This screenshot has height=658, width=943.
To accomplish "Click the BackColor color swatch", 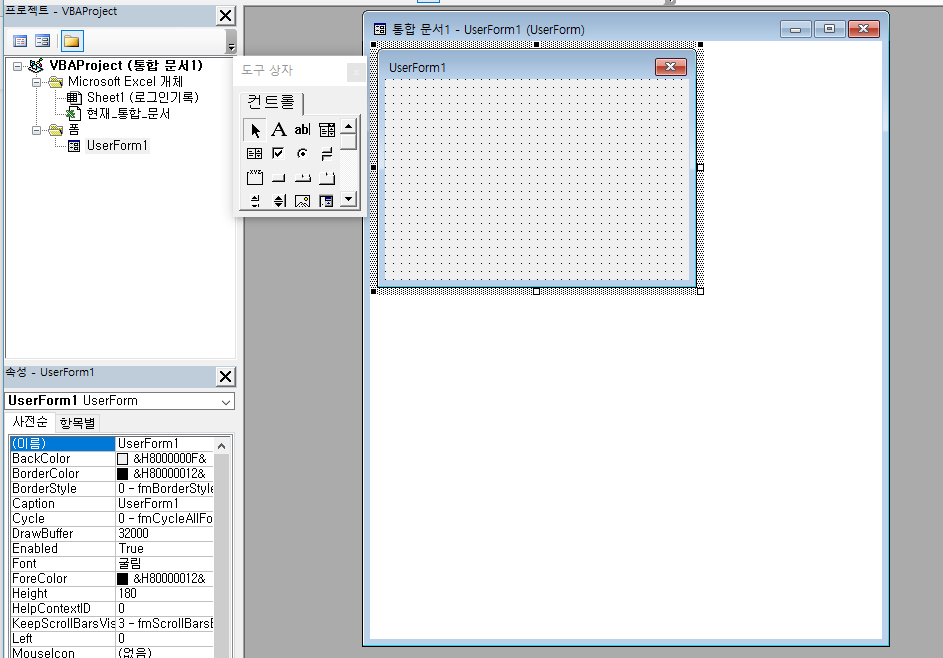I will (122, 459).
